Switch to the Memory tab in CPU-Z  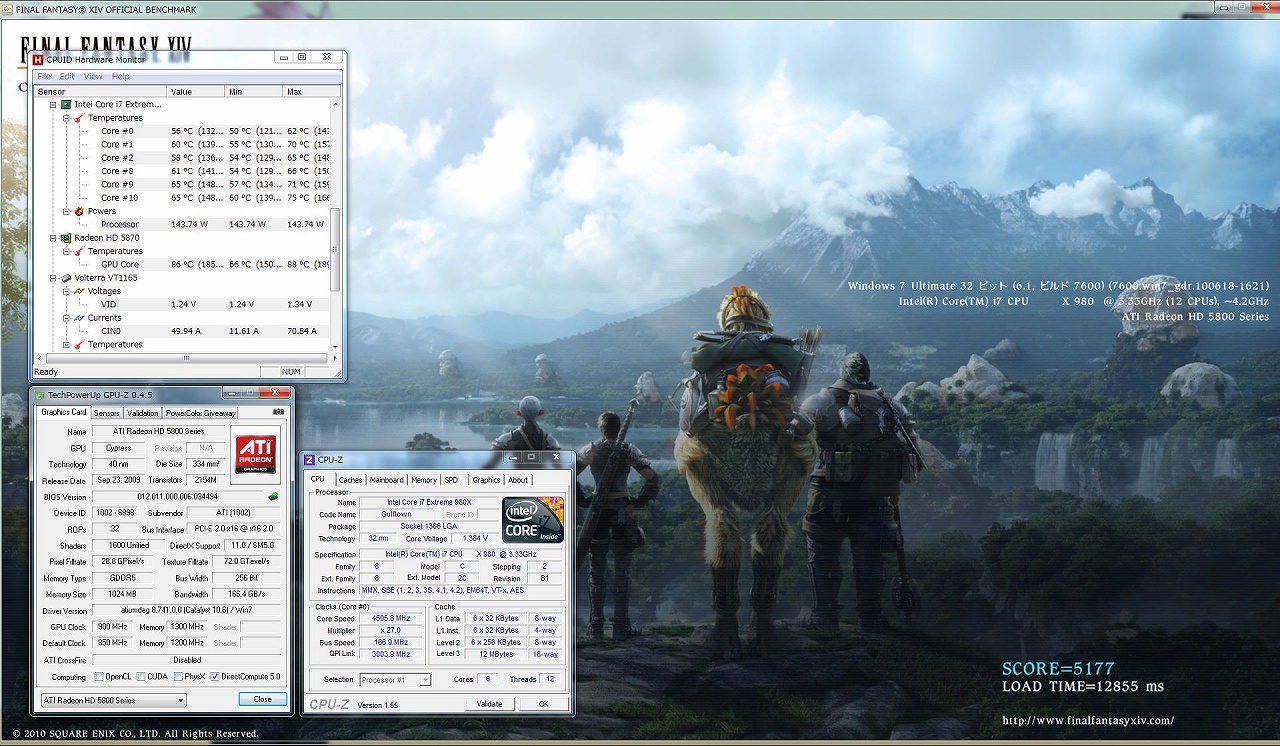coord(424,480)
